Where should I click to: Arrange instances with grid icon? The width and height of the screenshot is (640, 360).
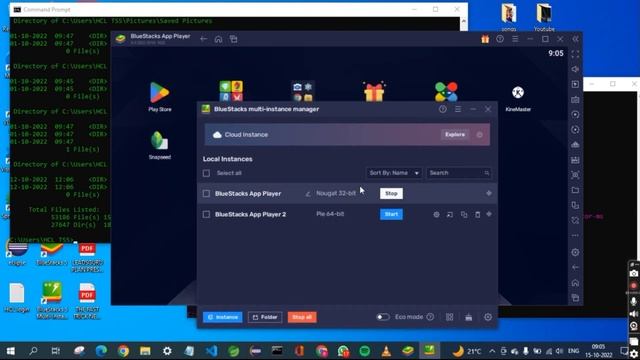(449, 317)
